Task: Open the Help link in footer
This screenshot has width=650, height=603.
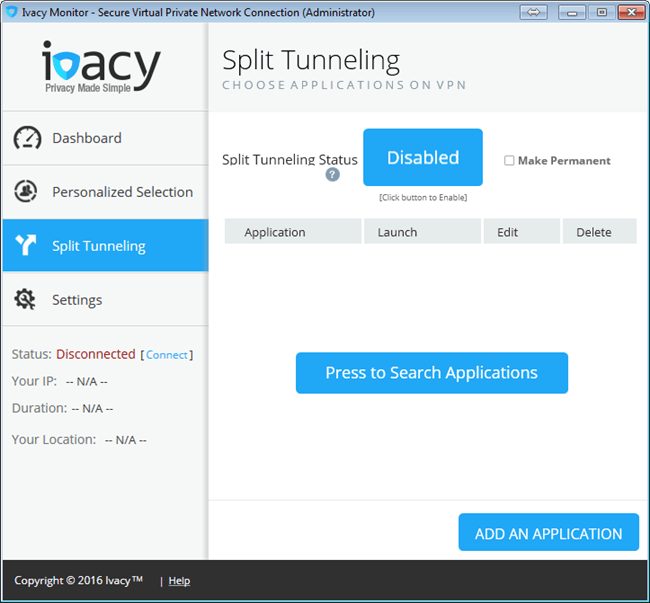Action: (179, 581)
